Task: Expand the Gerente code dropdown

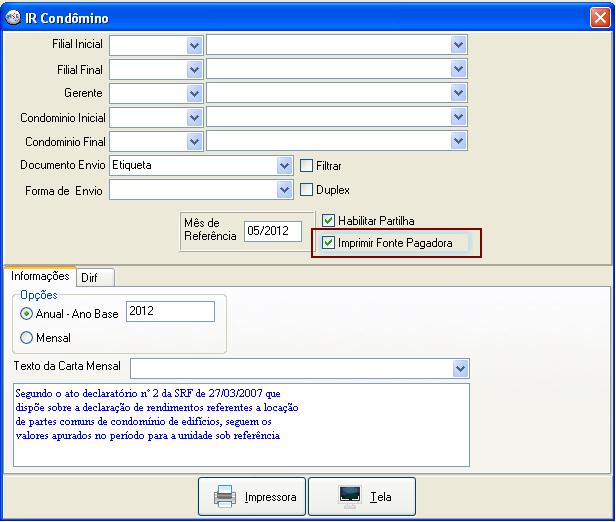Action: (x=193, y=93)
